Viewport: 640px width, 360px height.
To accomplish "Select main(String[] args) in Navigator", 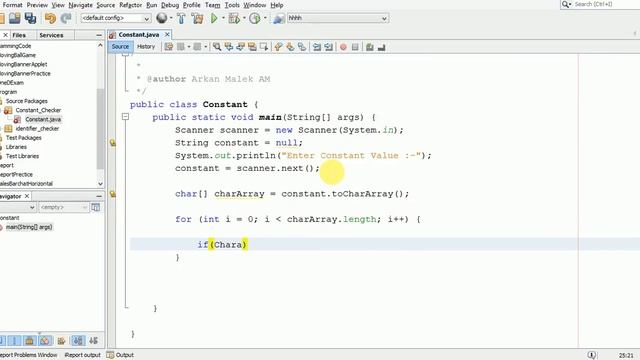I will point(29,227).
